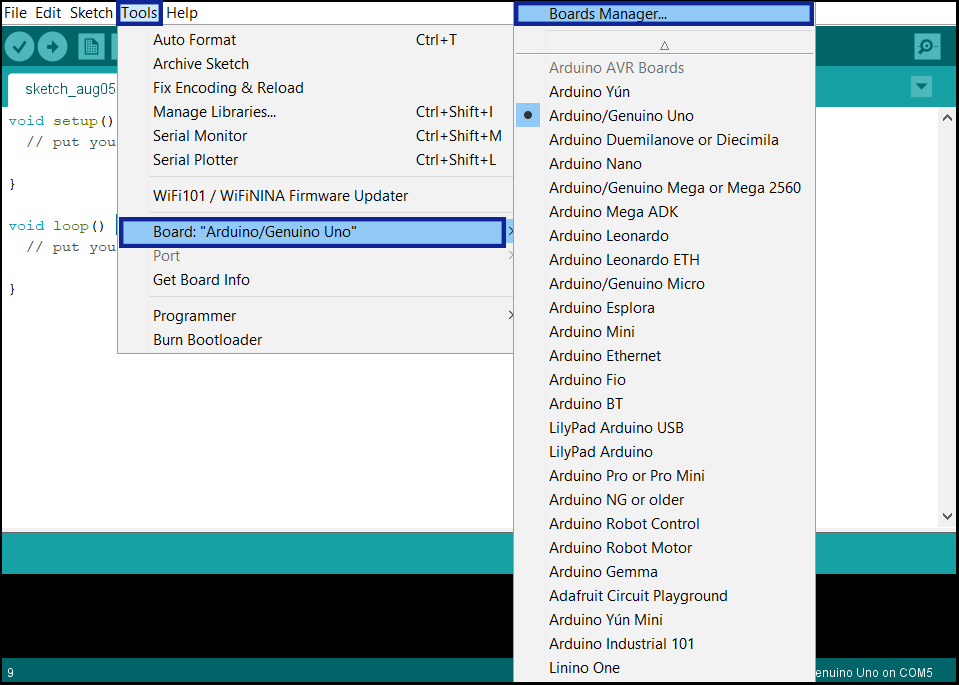959x685 pixels.
Task: Click the New sketch page icon
Action: [x=91, y=47]
